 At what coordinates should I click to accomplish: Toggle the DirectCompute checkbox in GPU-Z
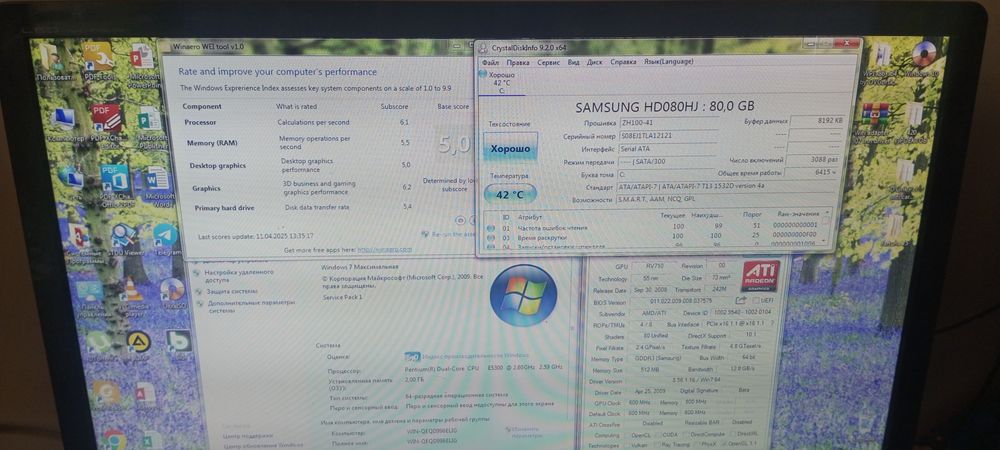pyautogui.click(x=688, y=434)
